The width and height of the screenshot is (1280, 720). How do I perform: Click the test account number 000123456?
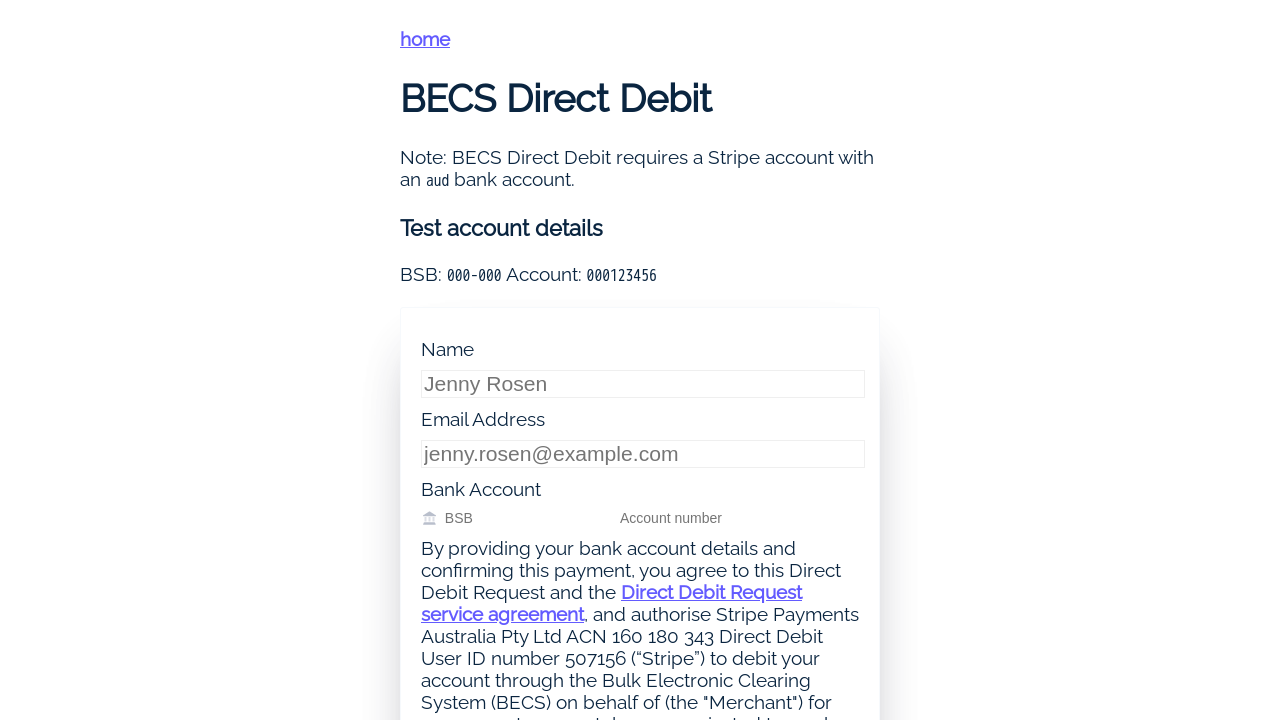coord(621,275)
